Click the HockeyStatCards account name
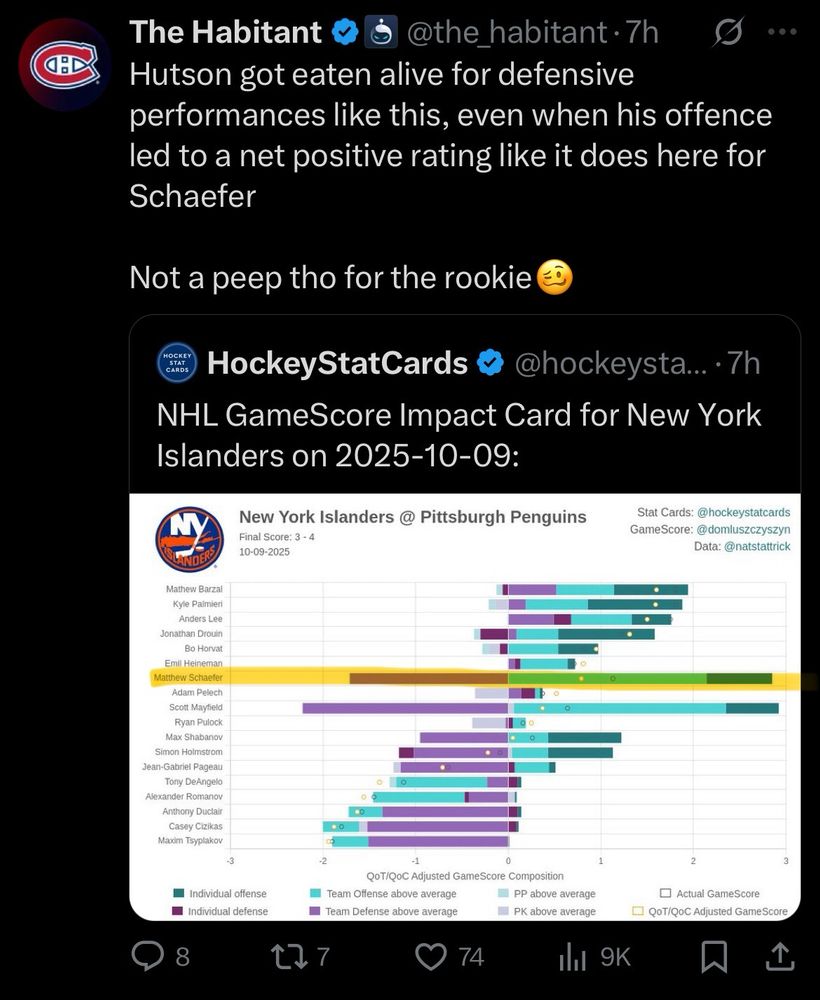820x1000 pixels. coord(337,363)
